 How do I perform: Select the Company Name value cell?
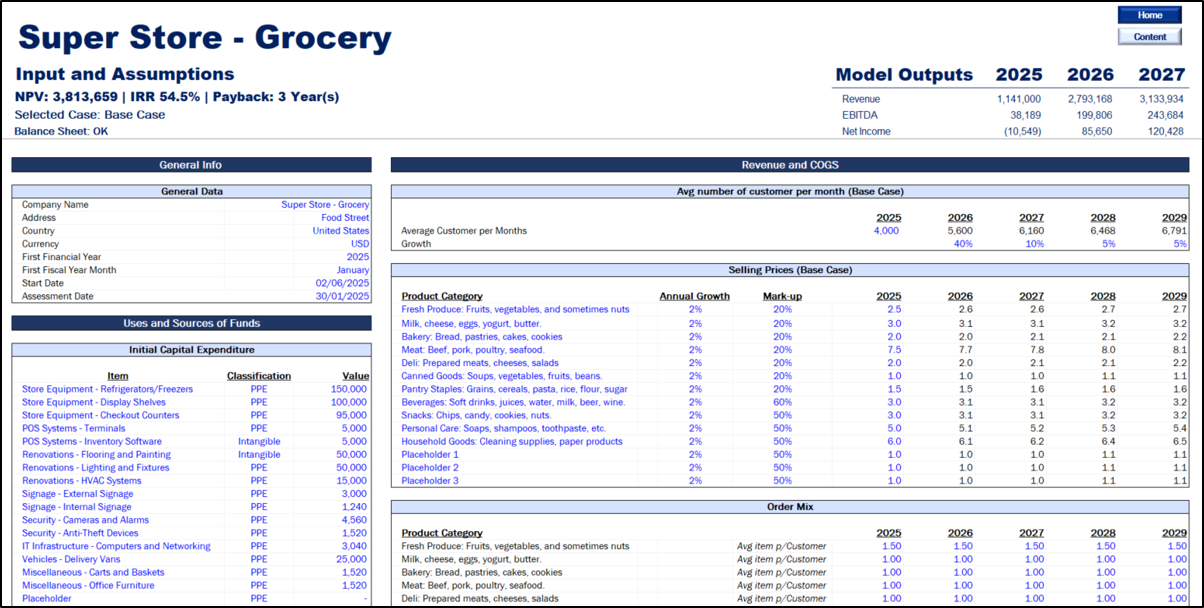(x=324, y=205)
